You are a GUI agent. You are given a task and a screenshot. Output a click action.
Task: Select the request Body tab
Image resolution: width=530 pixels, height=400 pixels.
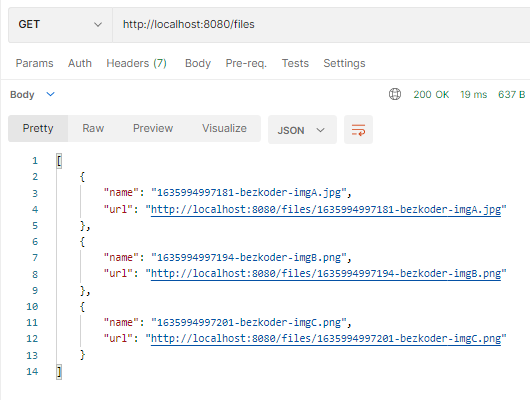(x=198, y=63)
